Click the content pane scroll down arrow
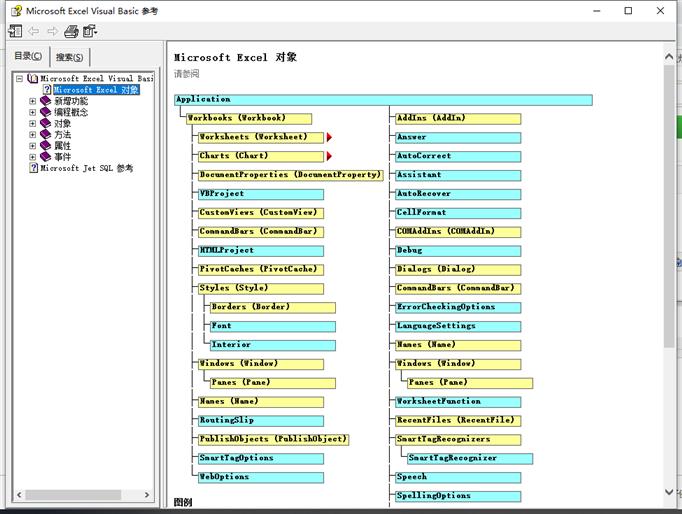This screenshot has height=514, width=682. click(669, 492)
